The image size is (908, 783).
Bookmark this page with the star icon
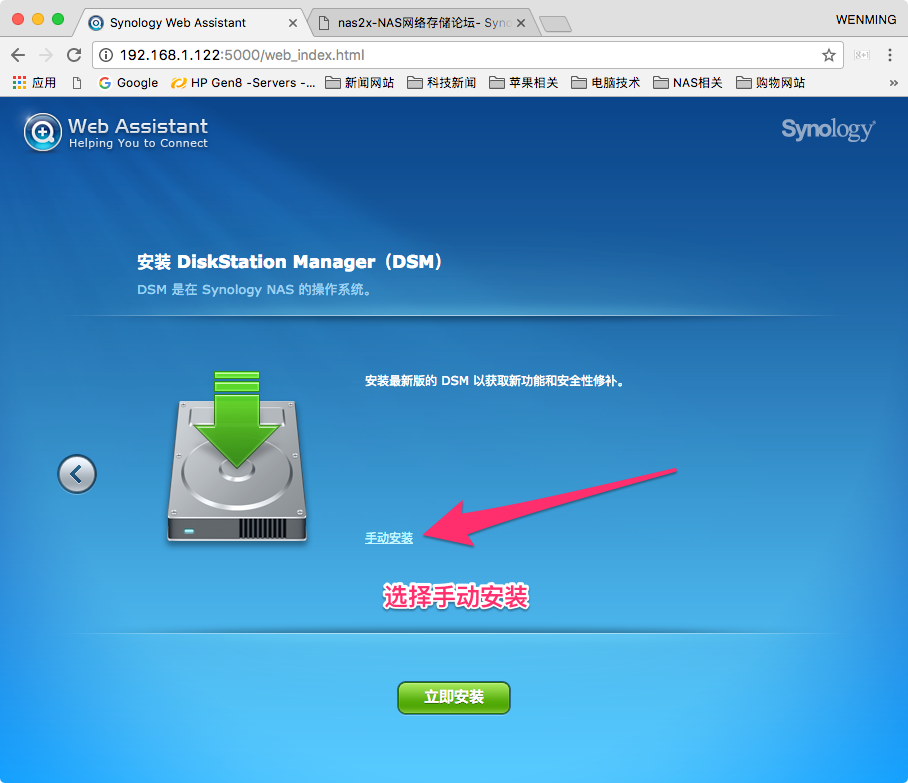point(828,56)
